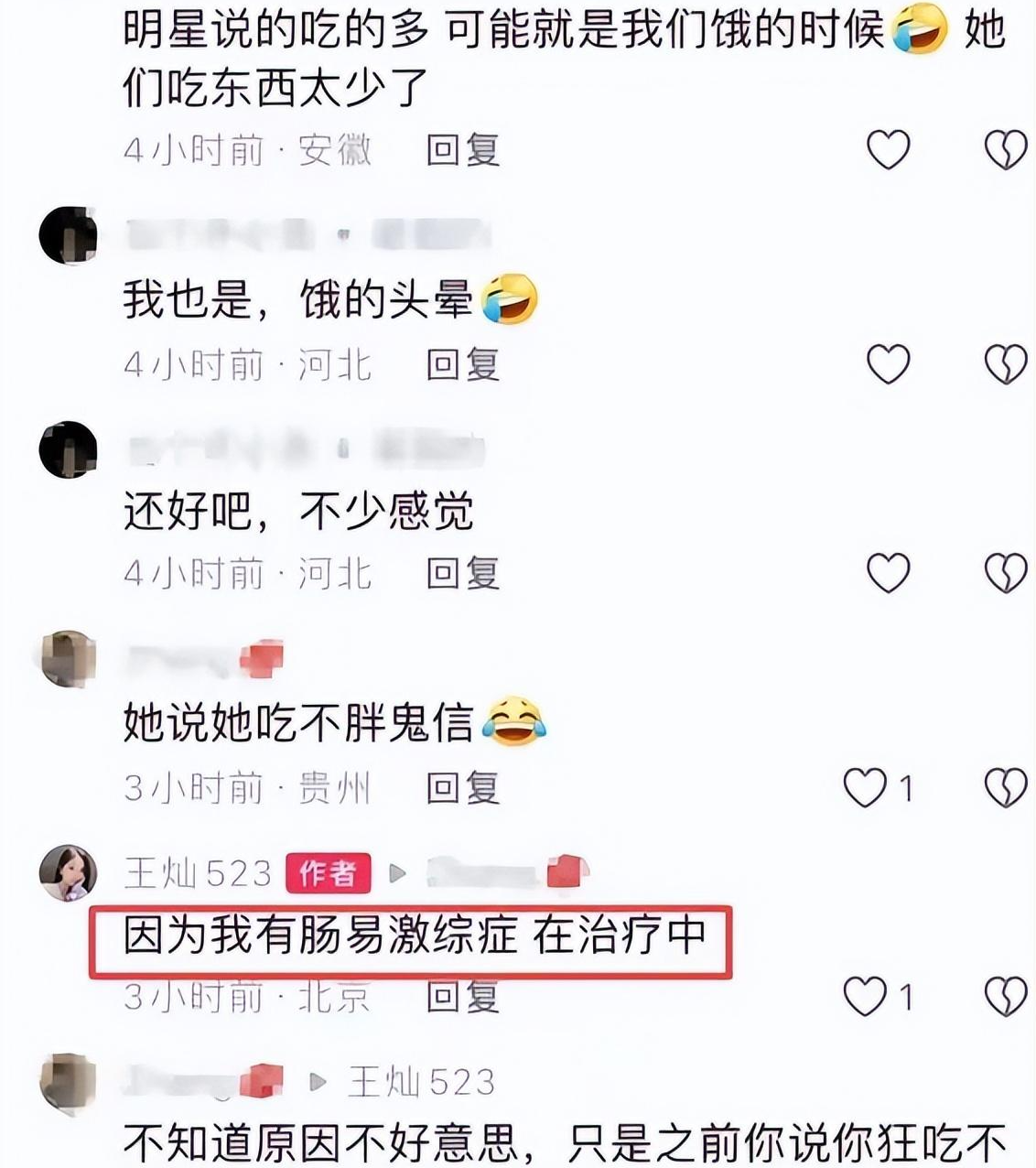Dislike the comment 我也是，饿的头晕
This screenshot has width=1036, height=1168.
coord(1006,364)
